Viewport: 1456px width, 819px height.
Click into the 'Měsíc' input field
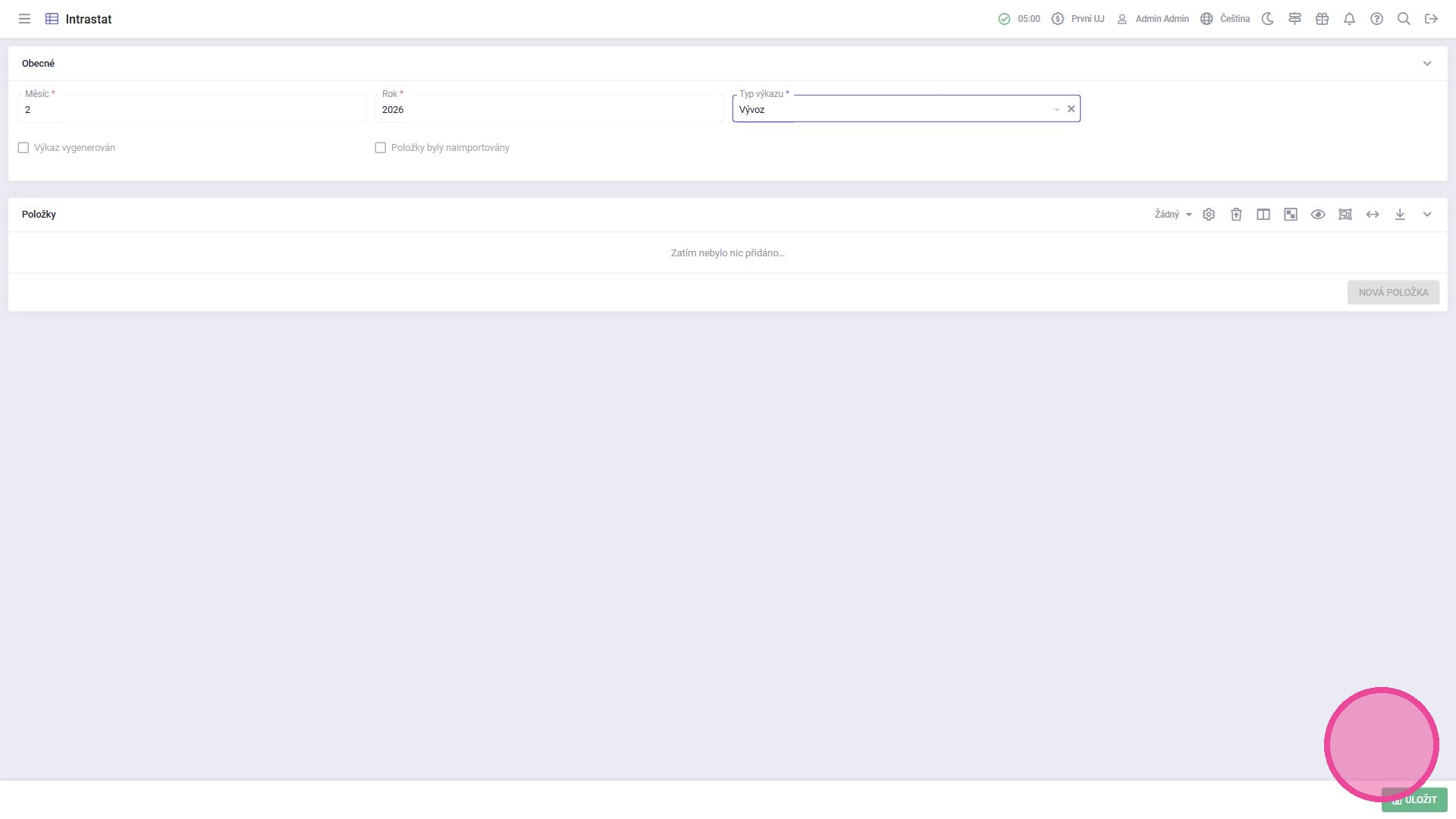point(191,110)
